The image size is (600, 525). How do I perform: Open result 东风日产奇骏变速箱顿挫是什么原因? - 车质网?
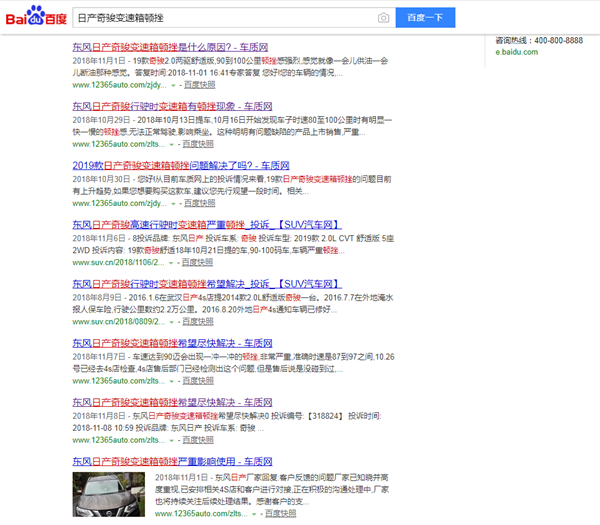coord(170,47)
